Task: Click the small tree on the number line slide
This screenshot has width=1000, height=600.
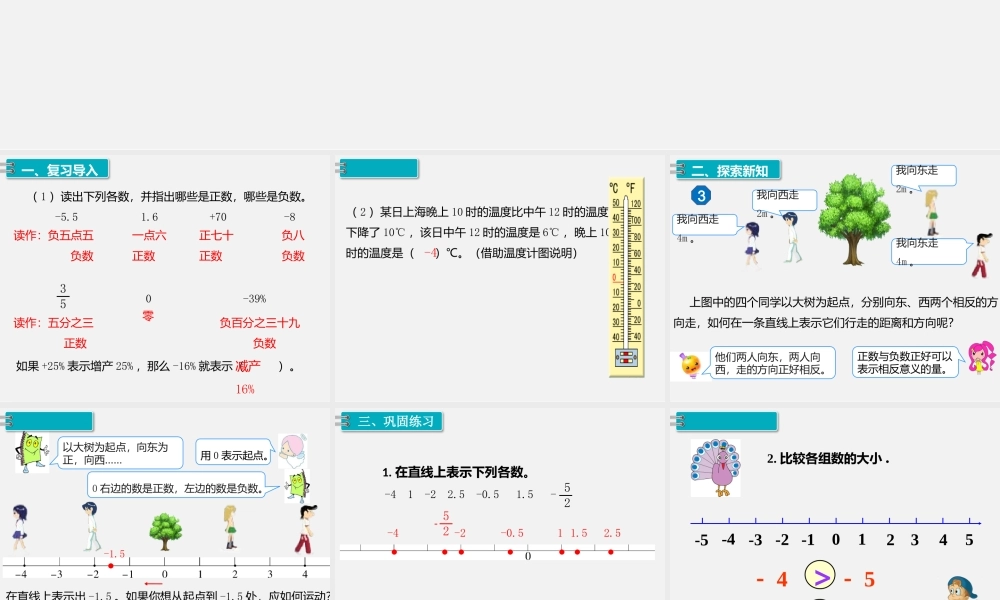Action: point(165,530)
